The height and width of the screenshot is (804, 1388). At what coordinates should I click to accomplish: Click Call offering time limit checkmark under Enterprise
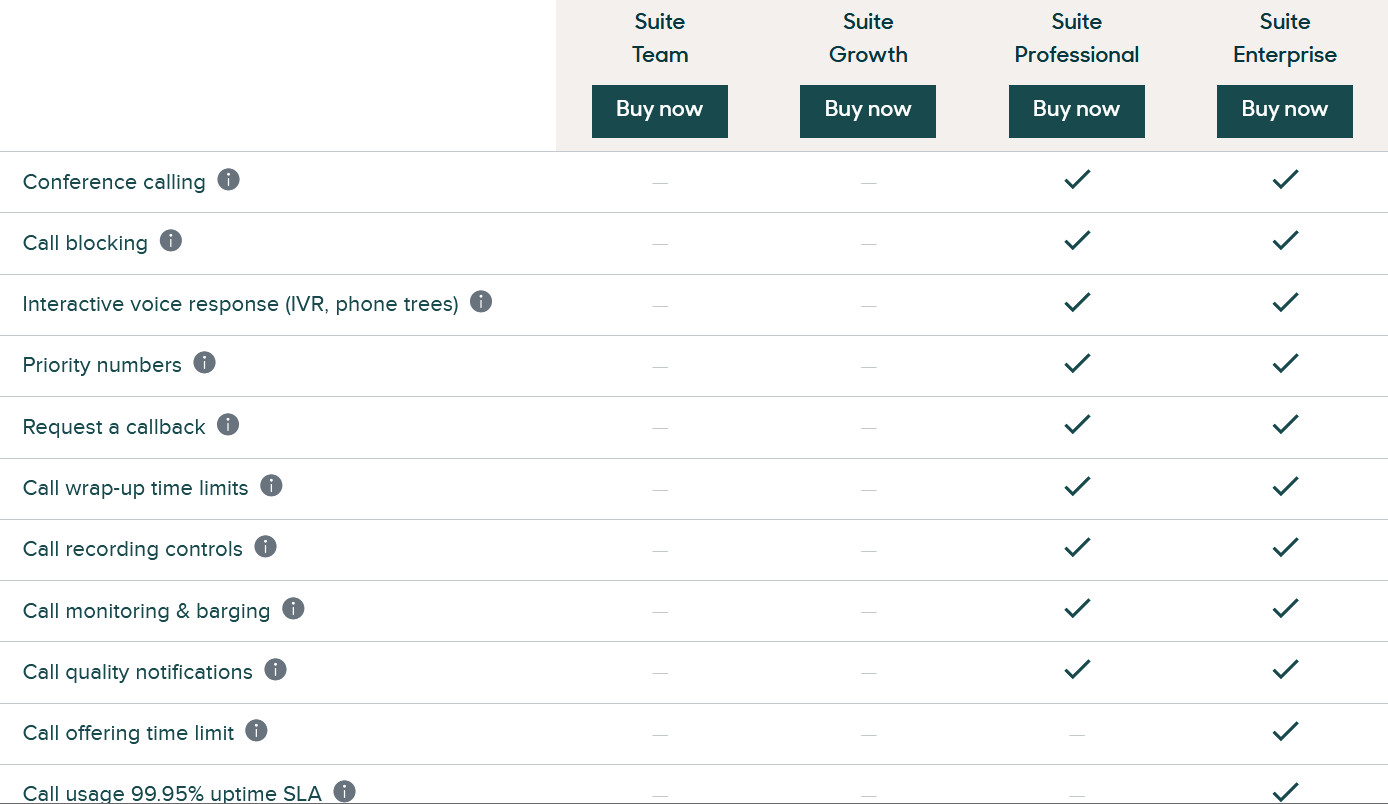pos(1285,732)
